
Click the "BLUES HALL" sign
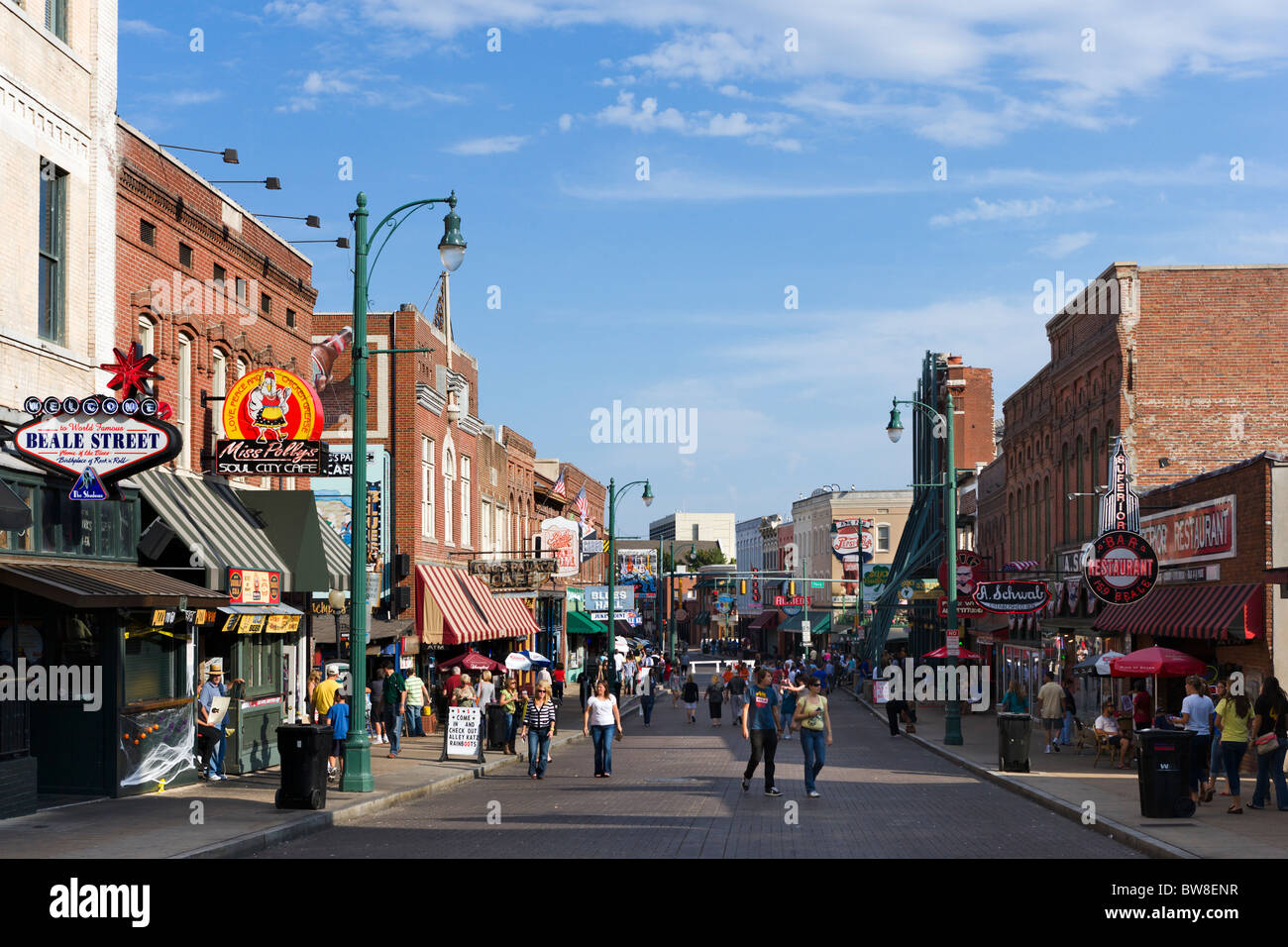[608, 597]
